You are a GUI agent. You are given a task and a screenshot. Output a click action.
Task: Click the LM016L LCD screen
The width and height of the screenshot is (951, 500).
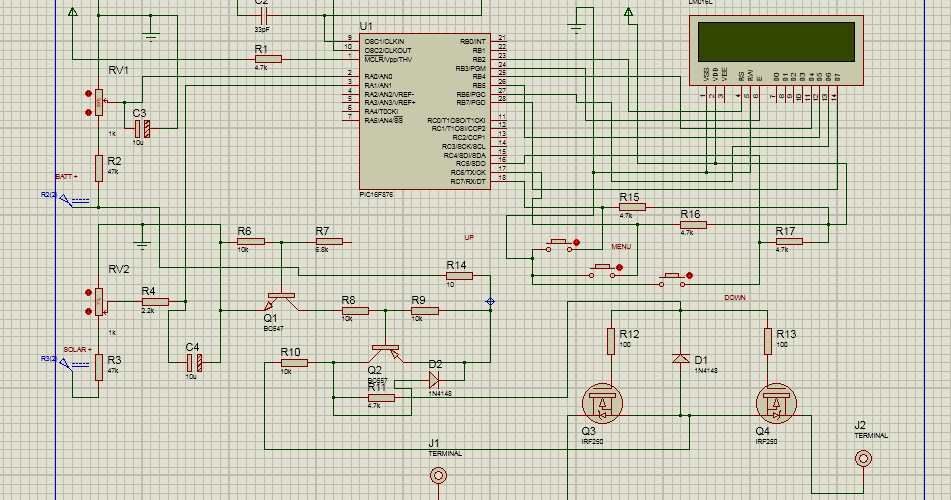(776, 41)
